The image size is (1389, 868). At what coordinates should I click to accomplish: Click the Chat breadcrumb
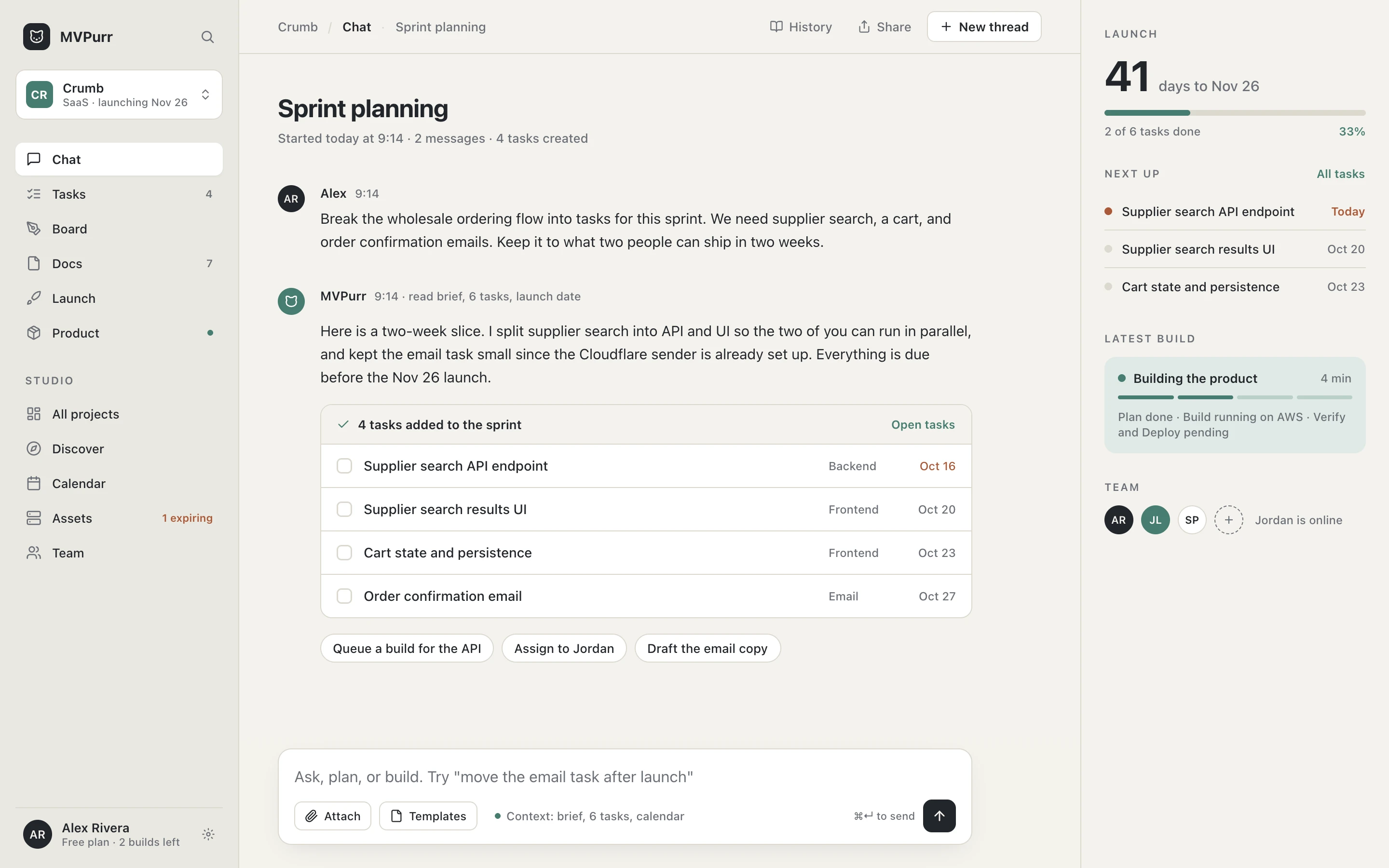(x=356, y=27)
